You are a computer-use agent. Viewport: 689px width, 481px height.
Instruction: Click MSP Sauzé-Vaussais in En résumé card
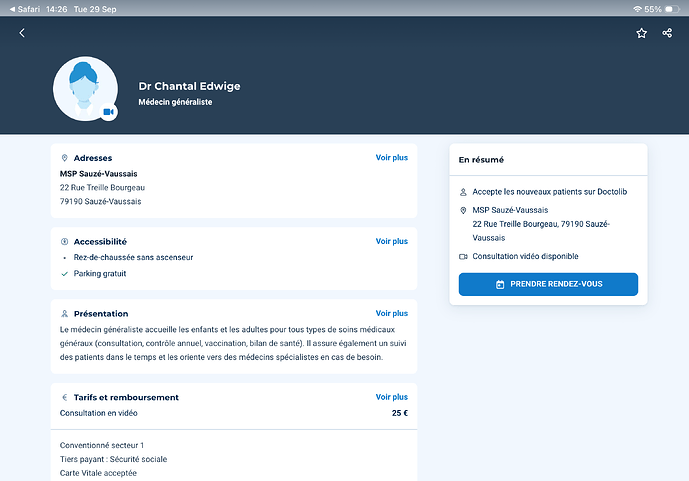[x=510, y=210]
